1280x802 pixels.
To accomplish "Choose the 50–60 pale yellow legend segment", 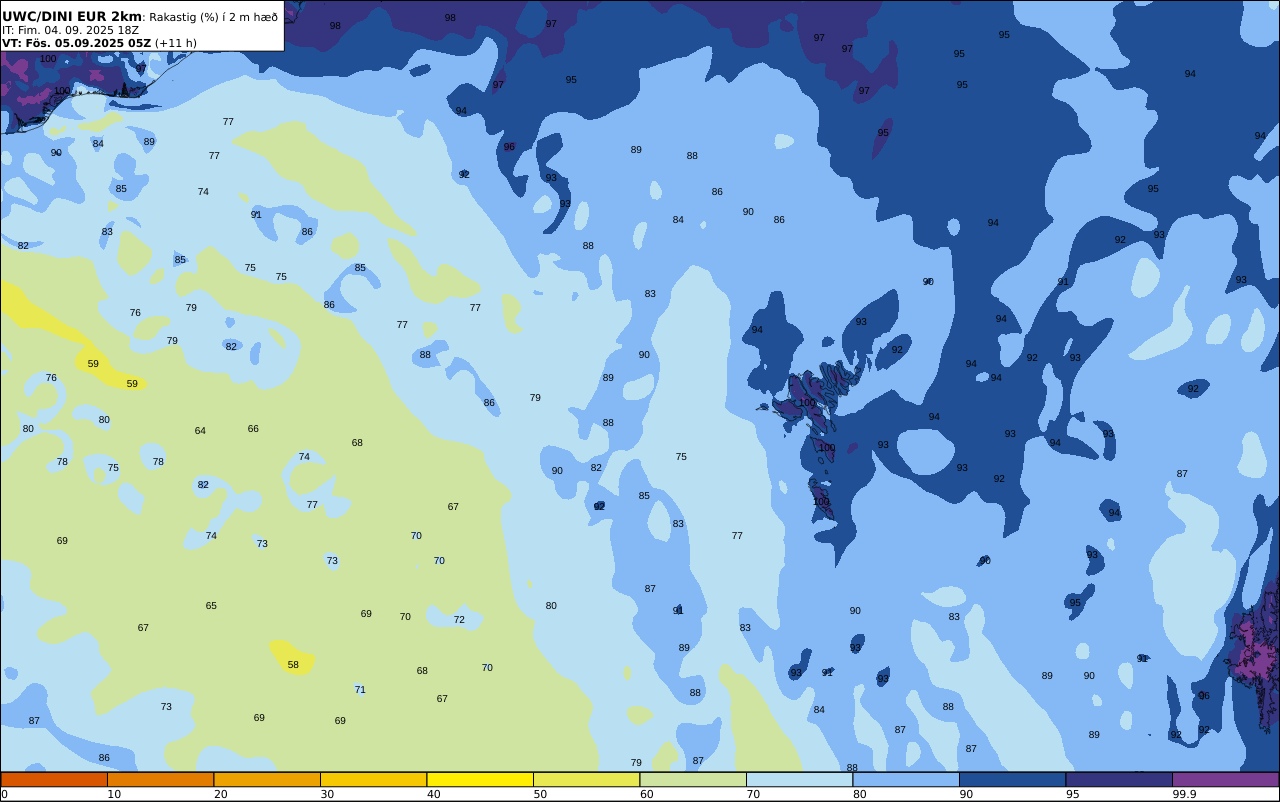I will [586, 779].
